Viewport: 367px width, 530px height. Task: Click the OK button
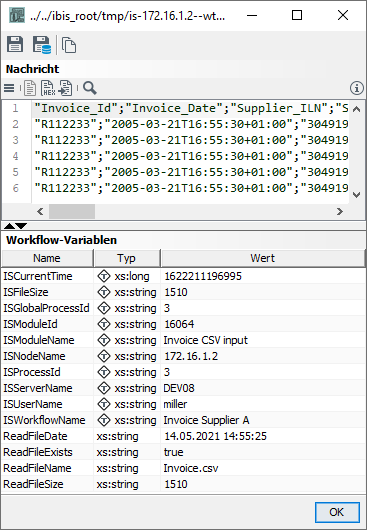[x=337, y=512]
